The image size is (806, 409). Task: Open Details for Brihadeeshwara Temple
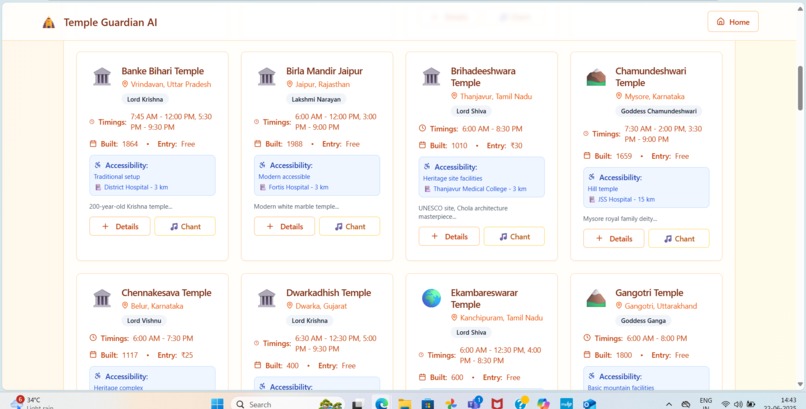[x=449, y=236]
